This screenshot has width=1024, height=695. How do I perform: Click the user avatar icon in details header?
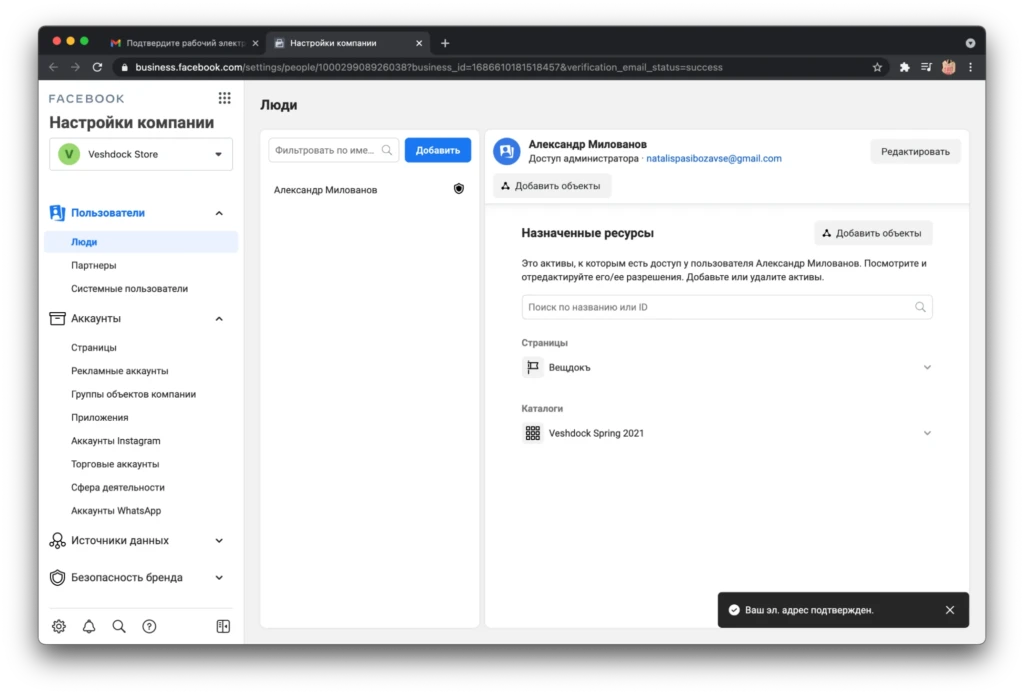(x=507, y=151)
